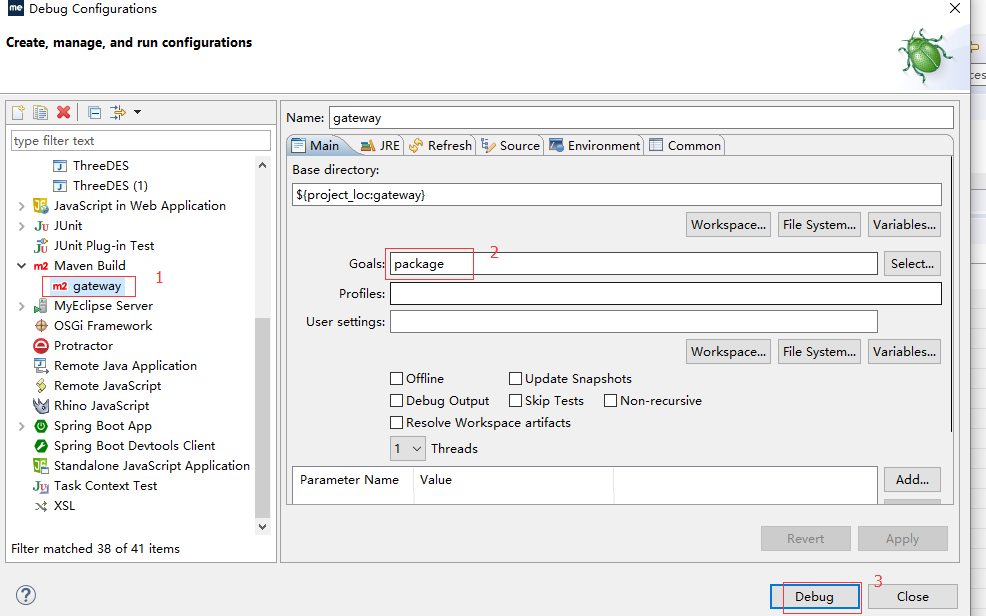Delete selected configuration with red X icon
This screenshot has width=986, height=616.
click(64, 113)
